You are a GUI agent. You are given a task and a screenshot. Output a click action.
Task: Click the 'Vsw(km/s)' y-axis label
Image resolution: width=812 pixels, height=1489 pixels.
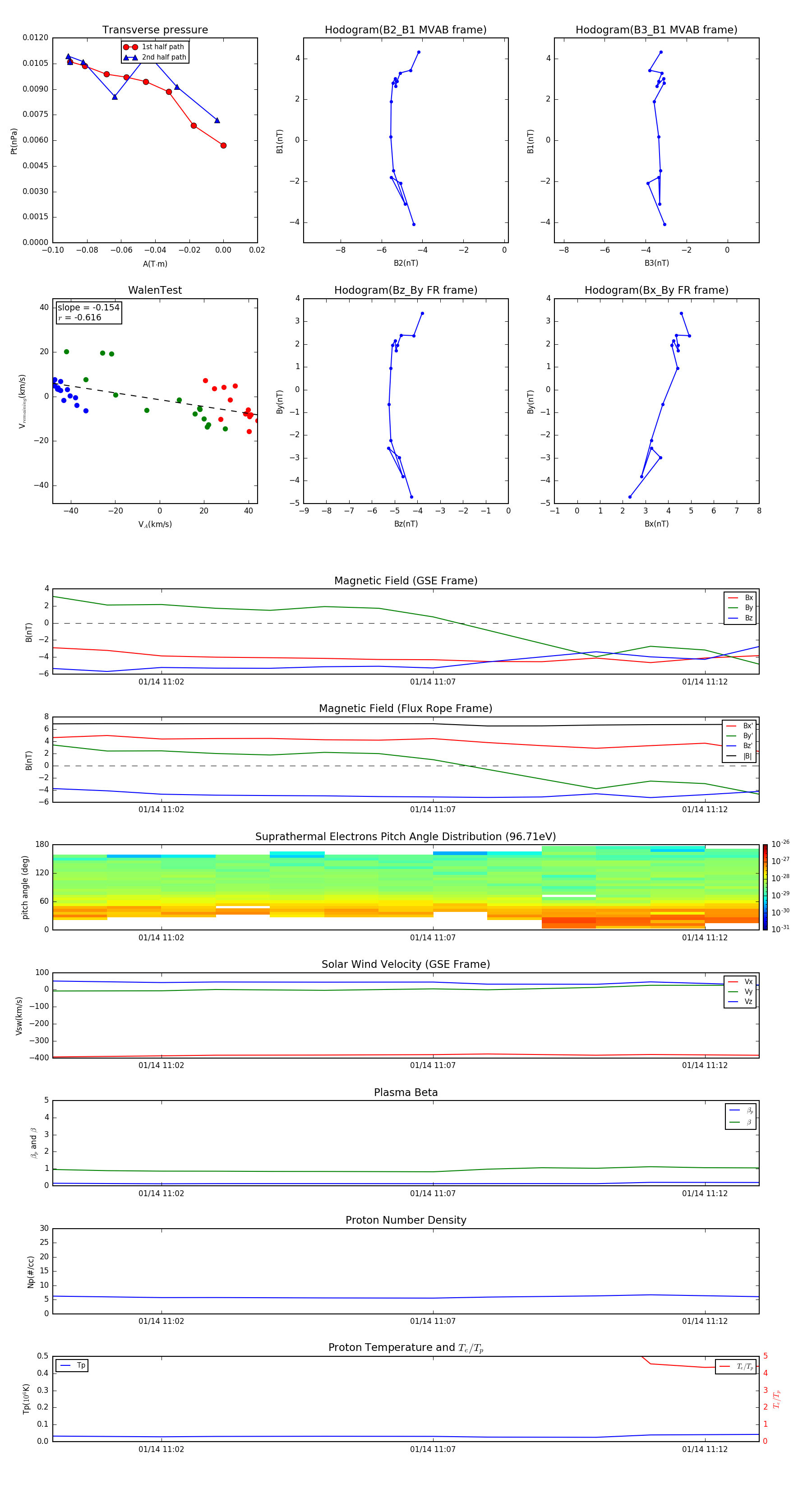pos(19,1016)
